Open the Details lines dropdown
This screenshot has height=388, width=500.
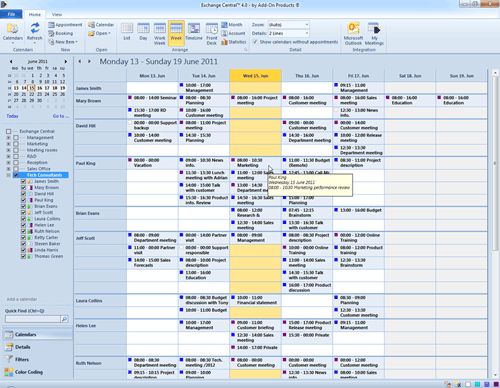tap(307, 33)
